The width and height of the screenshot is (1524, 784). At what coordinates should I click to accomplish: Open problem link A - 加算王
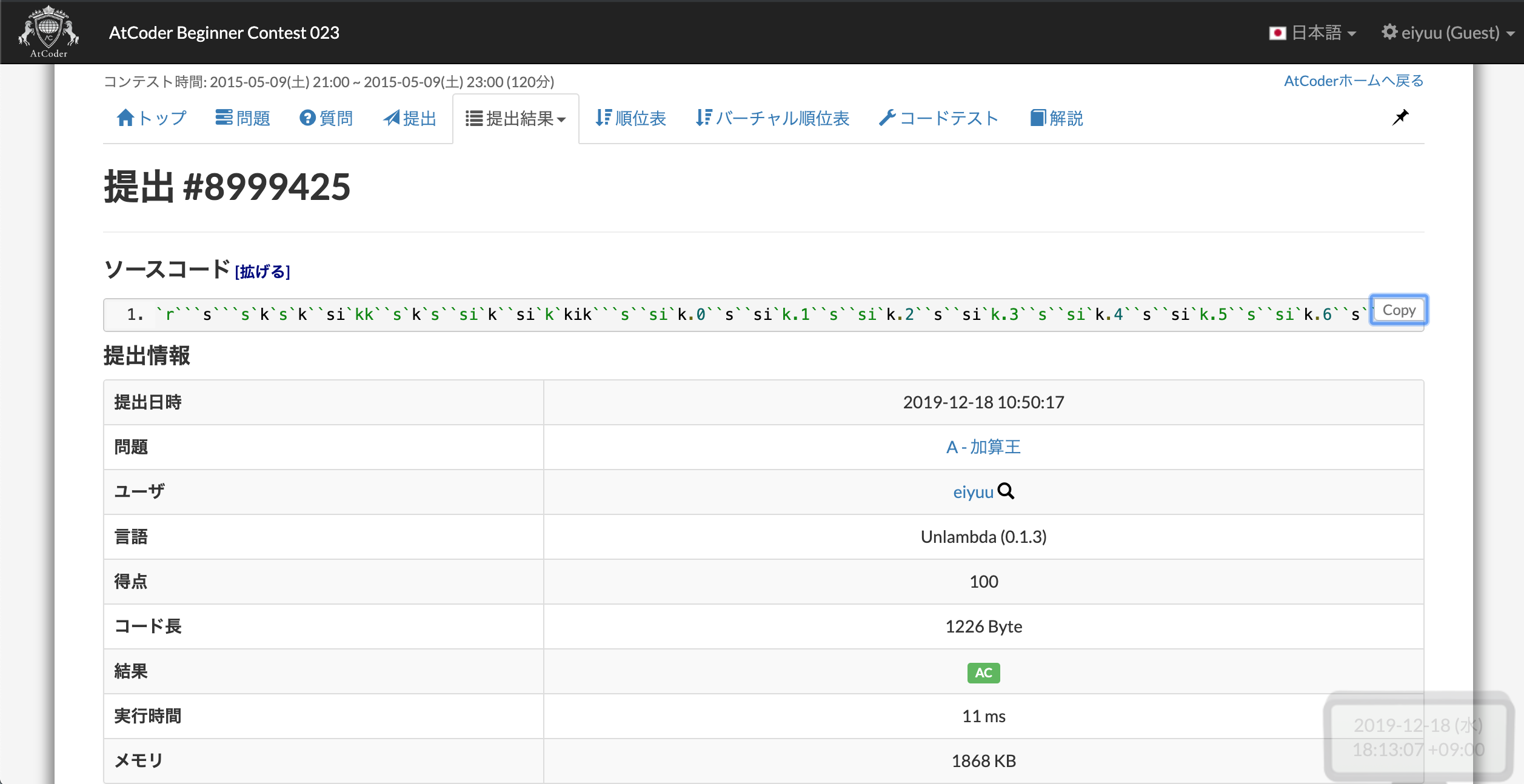[983, 447]
